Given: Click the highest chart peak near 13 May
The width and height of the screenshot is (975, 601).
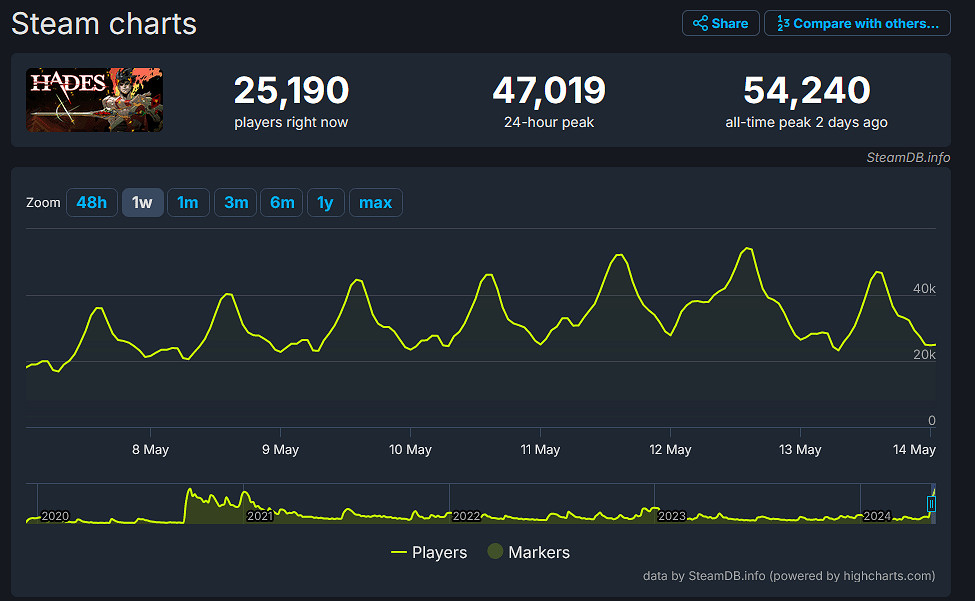Looking at the screenshot, I should [746, 248].
